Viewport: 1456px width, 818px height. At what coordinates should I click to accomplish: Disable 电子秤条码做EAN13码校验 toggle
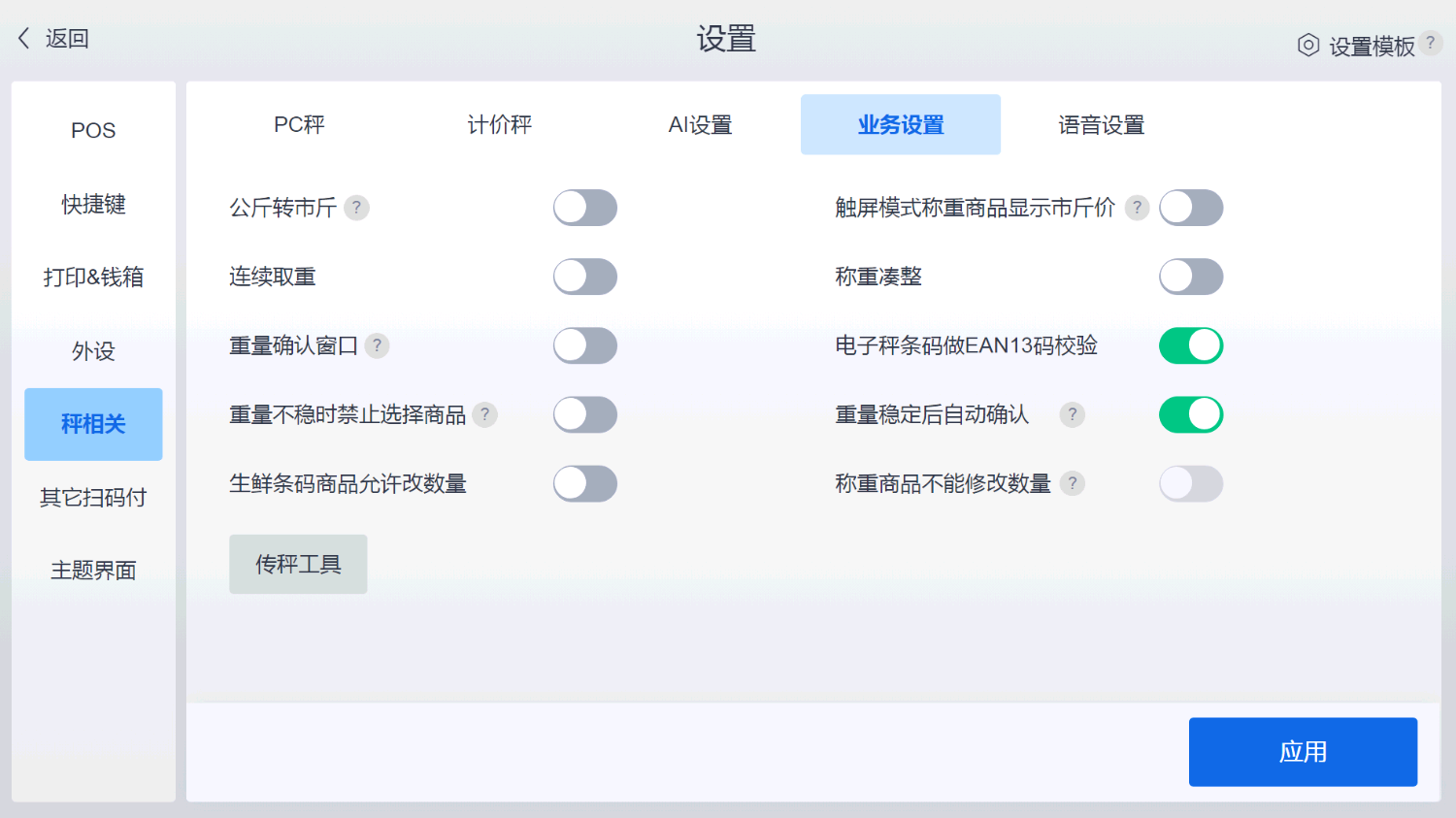tap(1190, 345)
